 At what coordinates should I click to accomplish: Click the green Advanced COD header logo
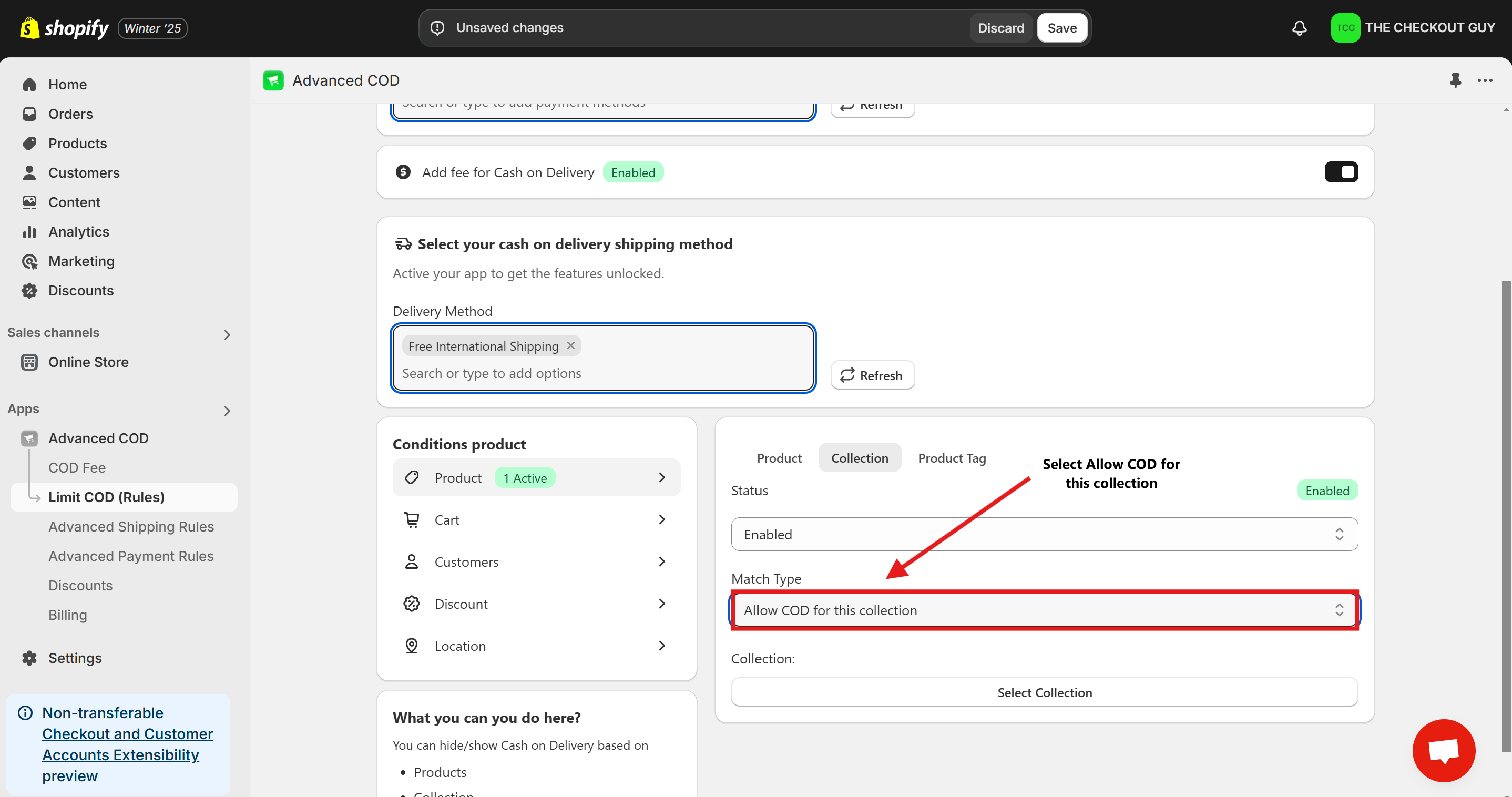pos(273,80)
